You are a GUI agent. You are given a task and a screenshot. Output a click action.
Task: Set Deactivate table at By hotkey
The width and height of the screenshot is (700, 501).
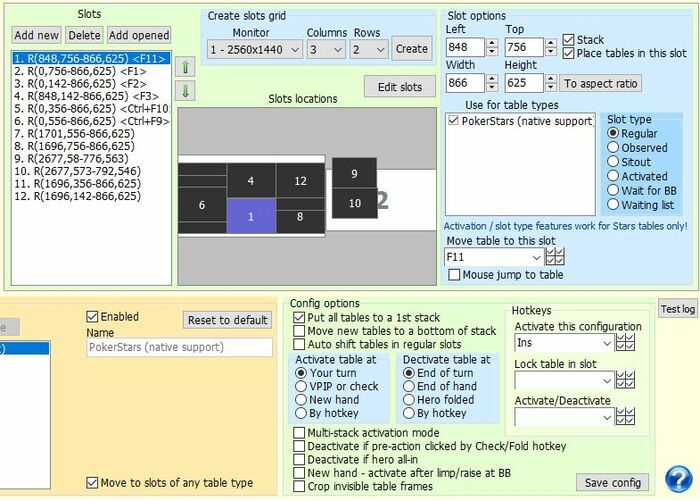click(409, 413)
